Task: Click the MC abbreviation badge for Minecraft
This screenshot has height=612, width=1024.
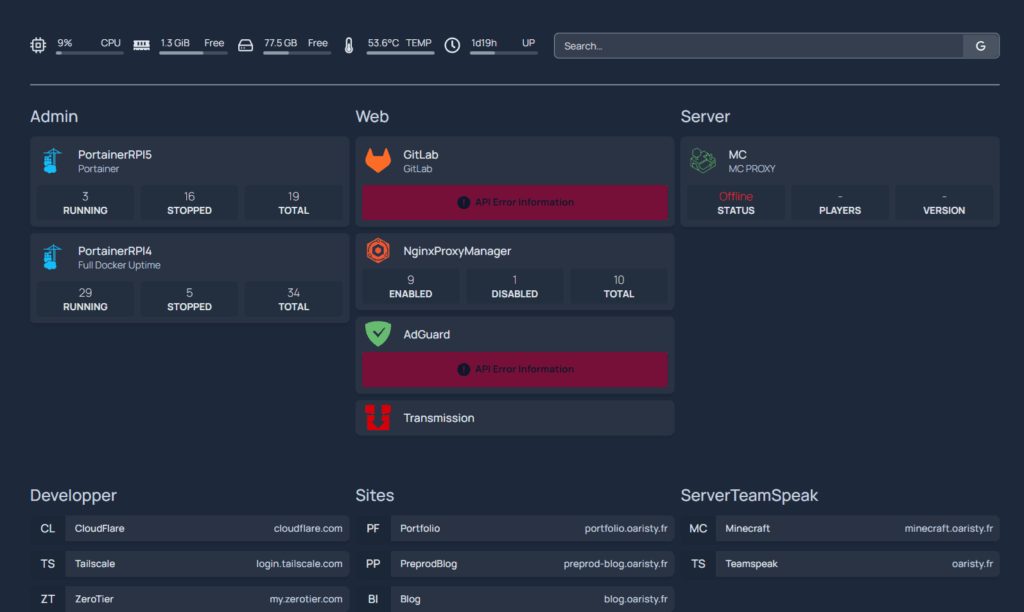Action: pyautogui.click(x=698, y=528)
